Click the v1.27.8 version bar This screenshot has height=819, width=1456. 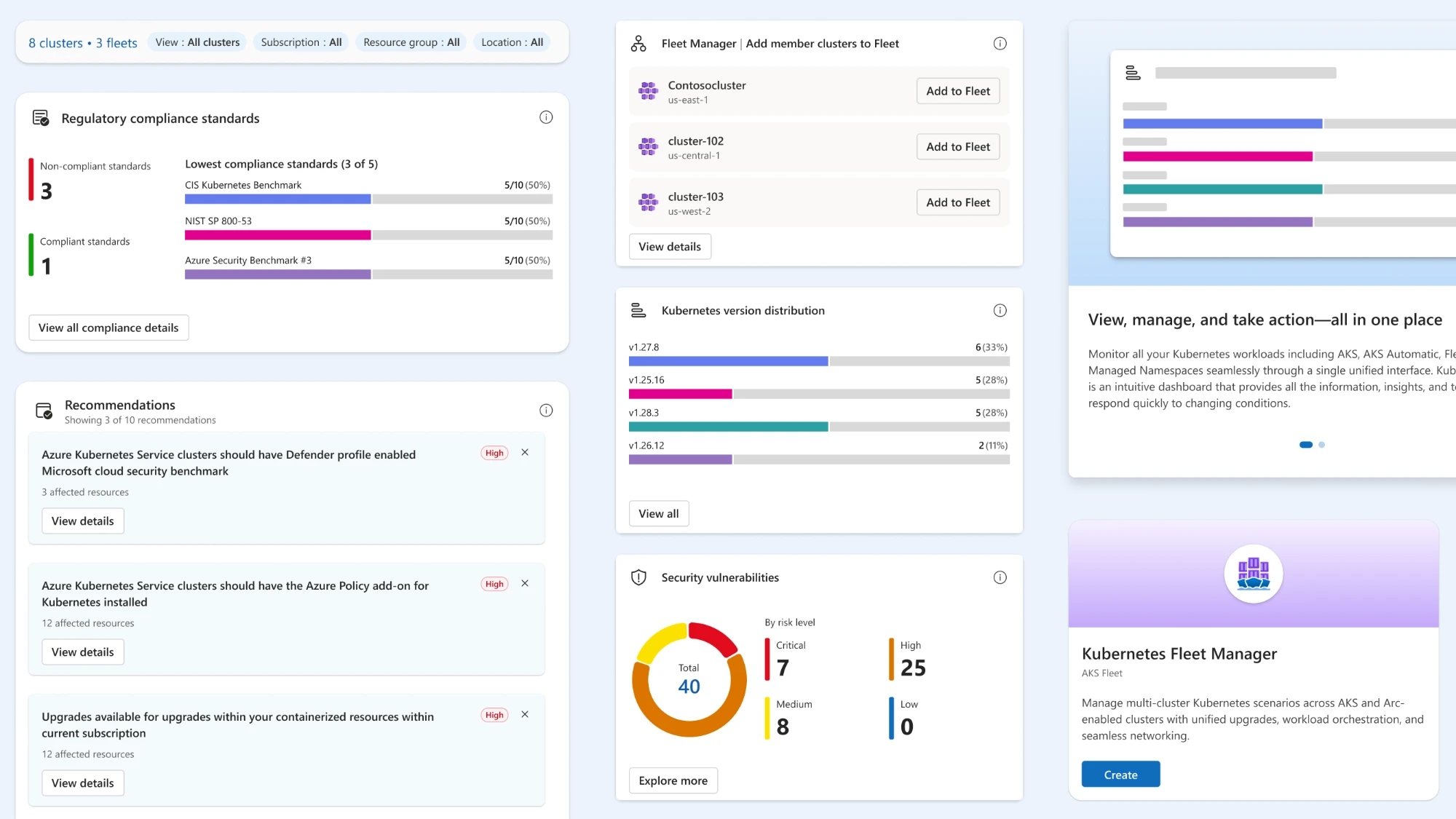pyautogui.click(x=819, y=361)
